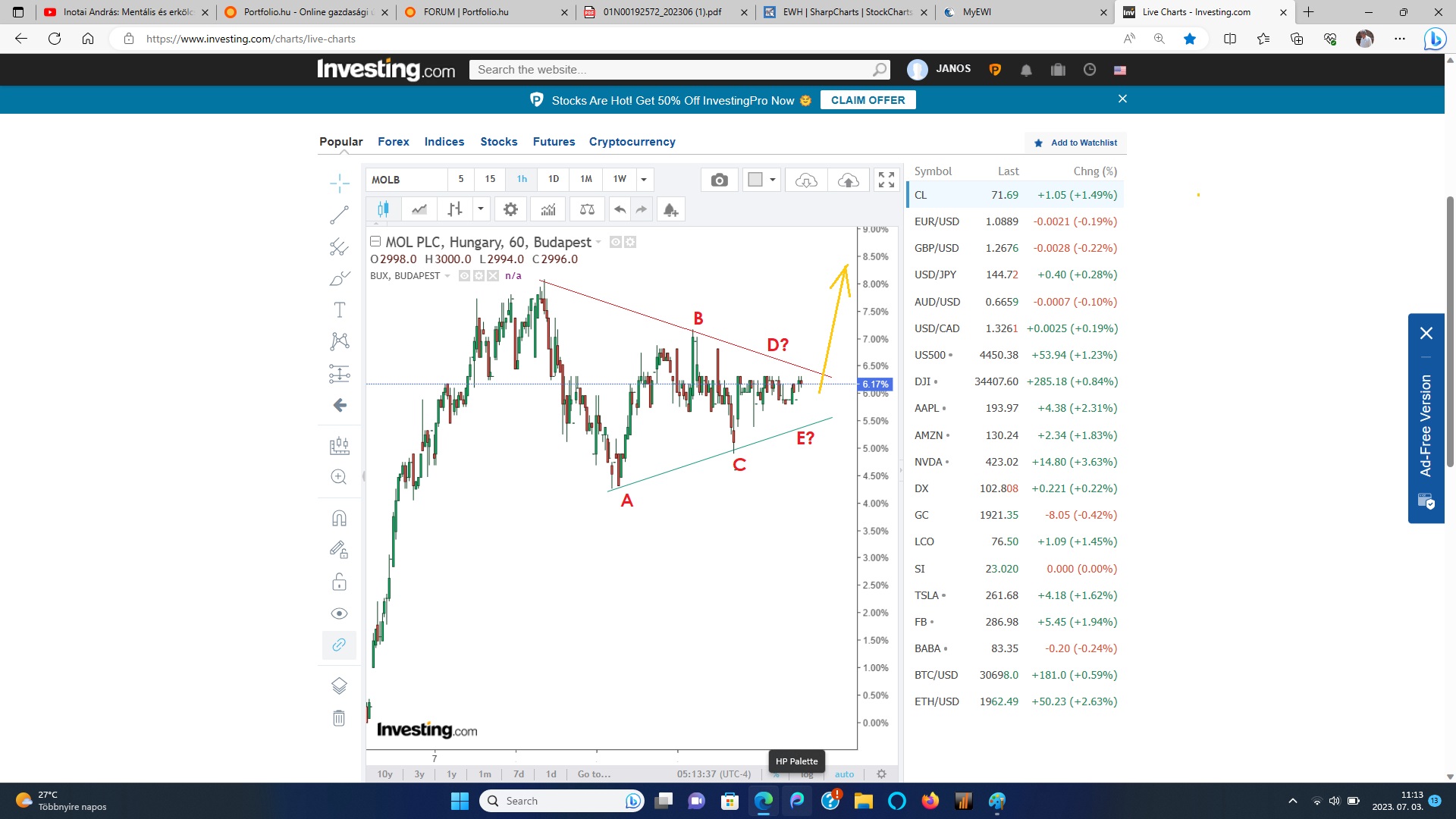The height and width of the screenshot is (819, 1456).
Task: Toggle auto scale at chart bottom
Action: click(x=844, y=774)
